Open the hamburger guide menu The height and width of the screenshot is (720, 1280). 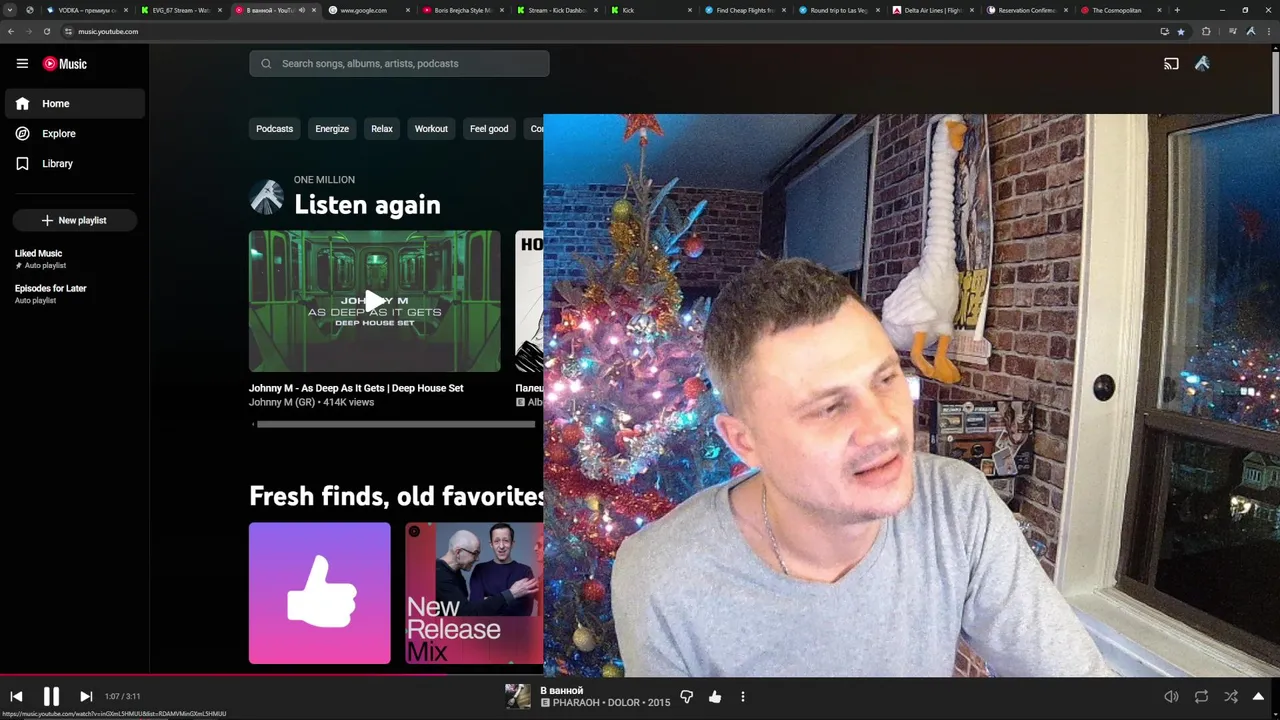pos(22,63)
